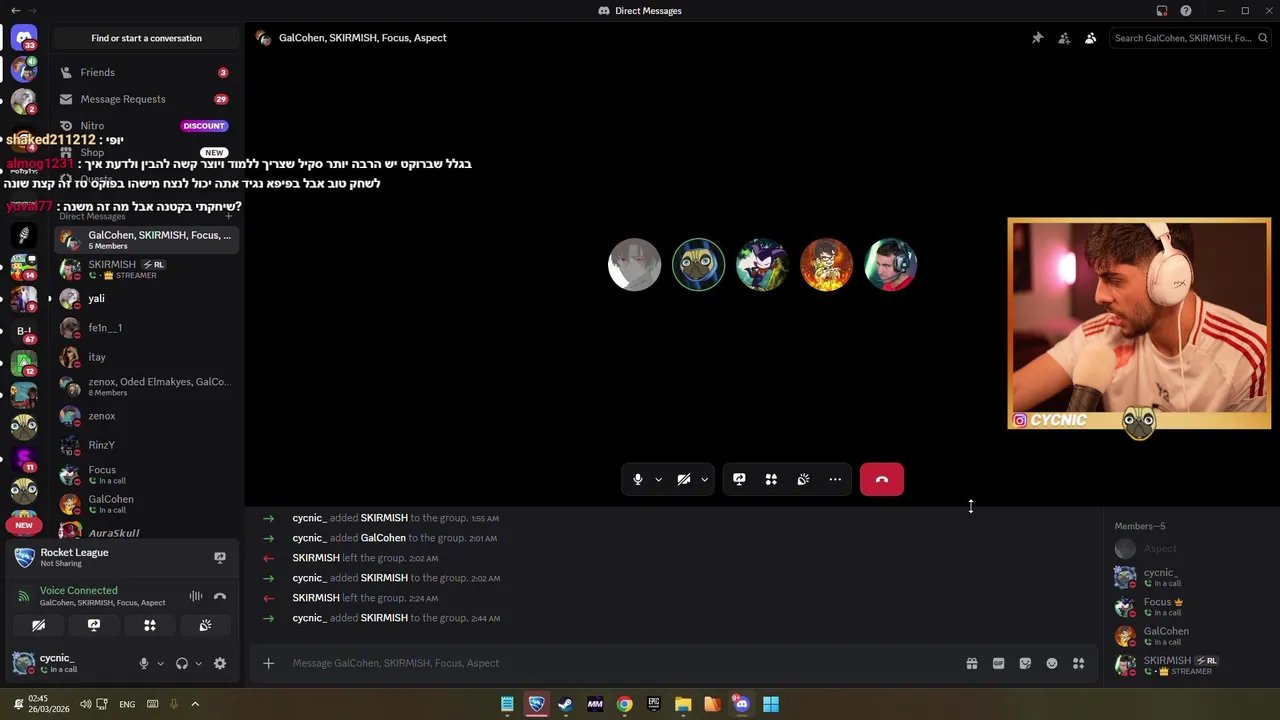Expand output device options in user panel
This screenshot has width=1280, height=720.
click(198, 664)
